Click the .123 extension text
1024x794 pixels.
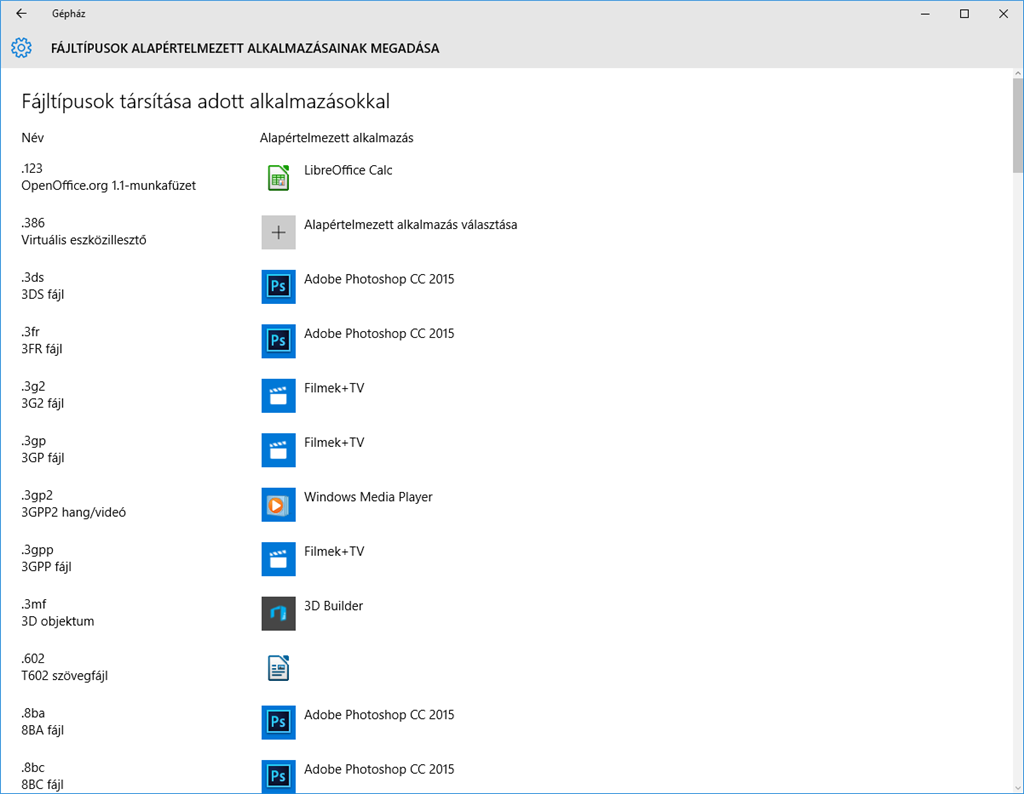32,168
